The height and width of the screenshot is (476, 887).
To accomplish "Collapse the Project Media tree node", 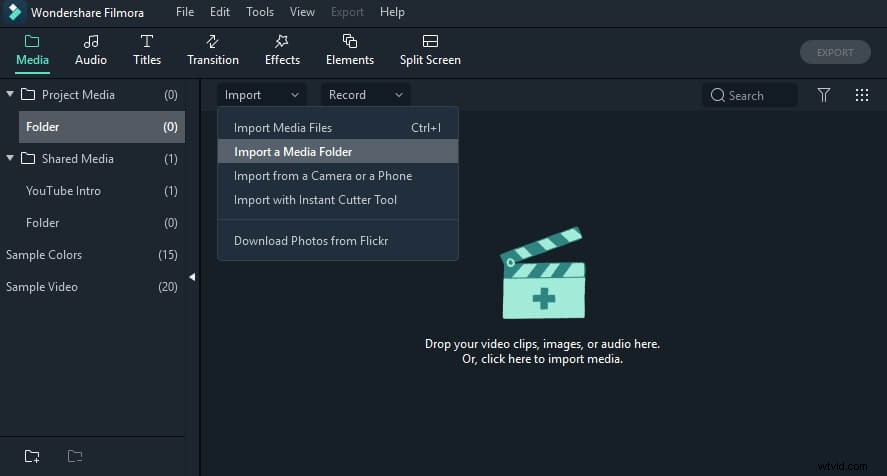I will tap(10, 94).
